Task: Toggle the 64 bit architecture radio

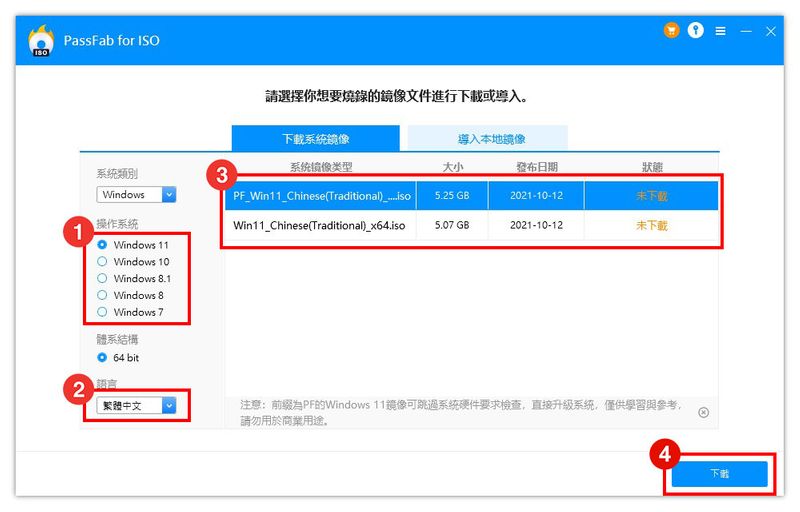Action: 102,357
